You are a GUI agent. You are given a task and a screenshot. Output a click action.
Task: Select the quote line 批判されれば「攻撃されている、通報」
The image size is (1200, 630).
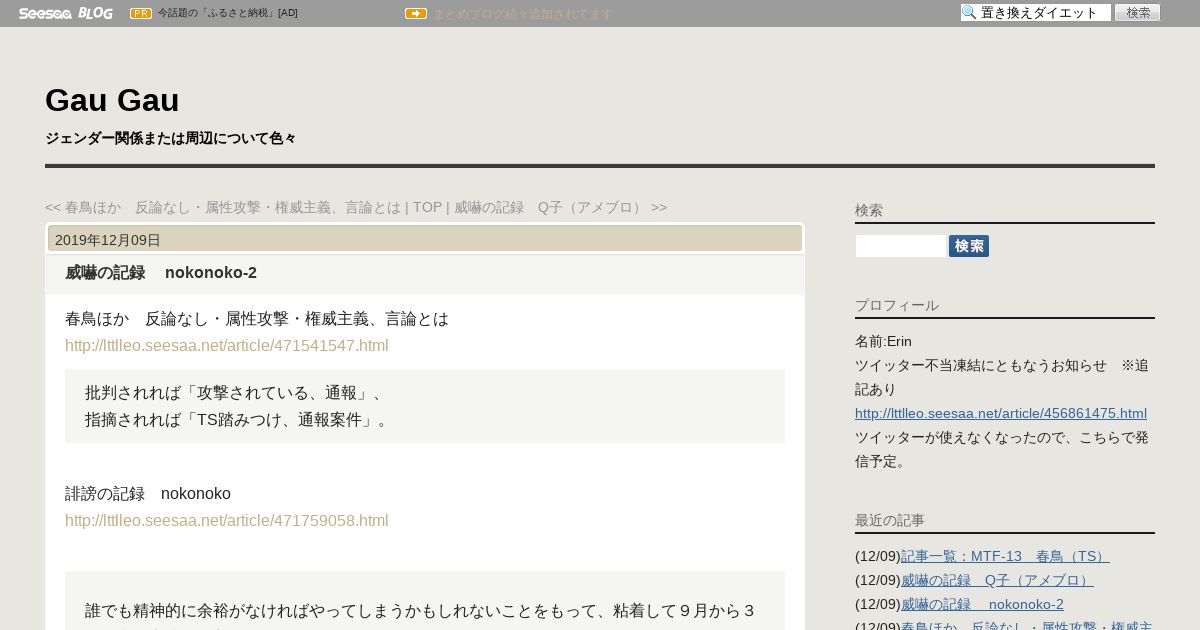[x=238, y=393]
